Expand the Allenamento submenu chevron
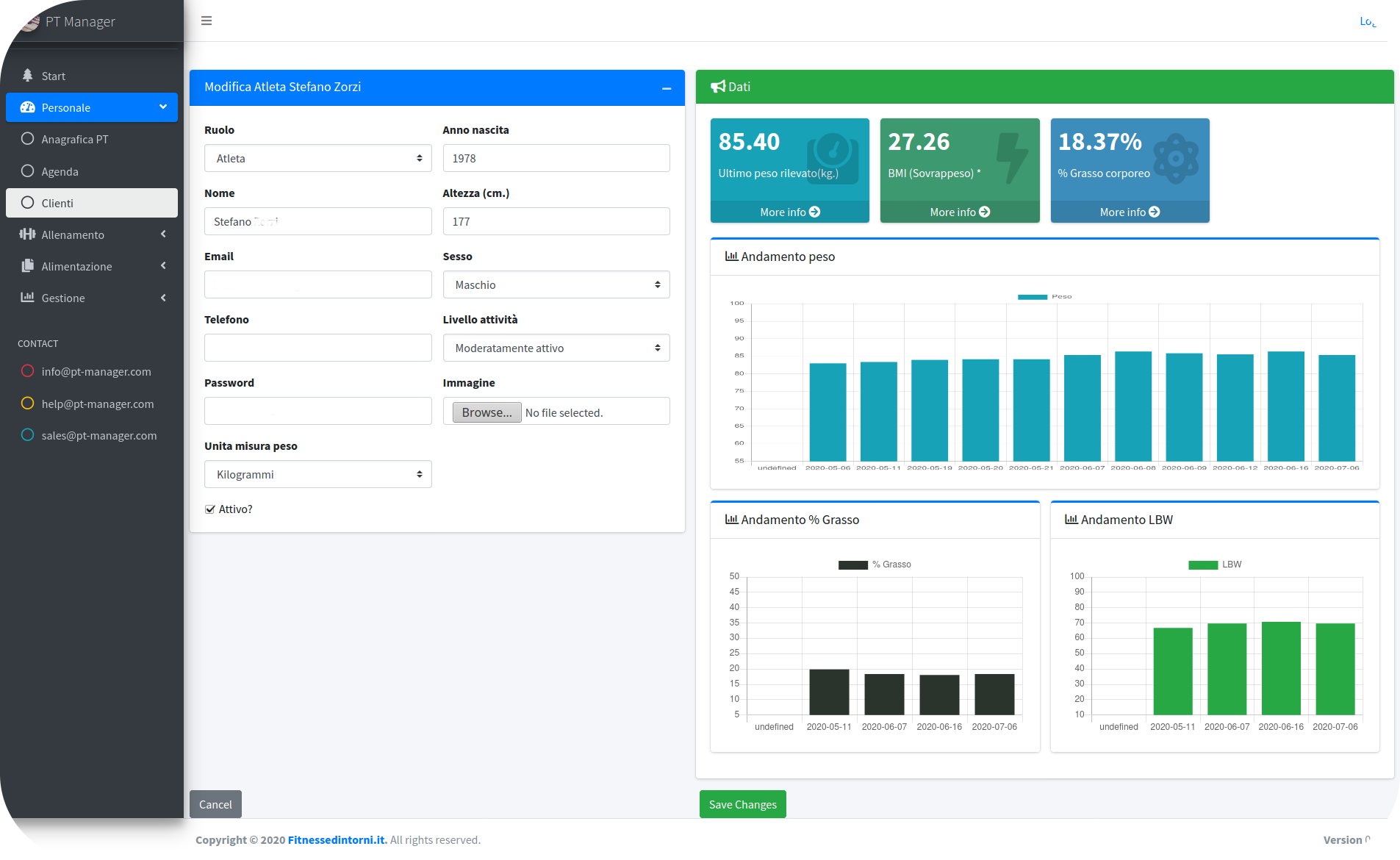The height and width of the screenshot is (860, 1400). 163,234
